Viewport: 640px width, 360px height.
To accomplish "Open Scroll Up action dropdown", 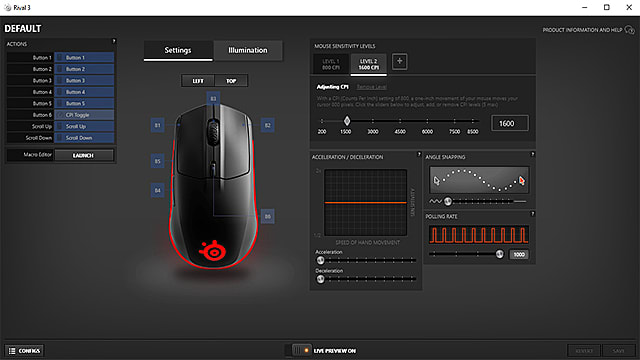I will click(84, 126).
